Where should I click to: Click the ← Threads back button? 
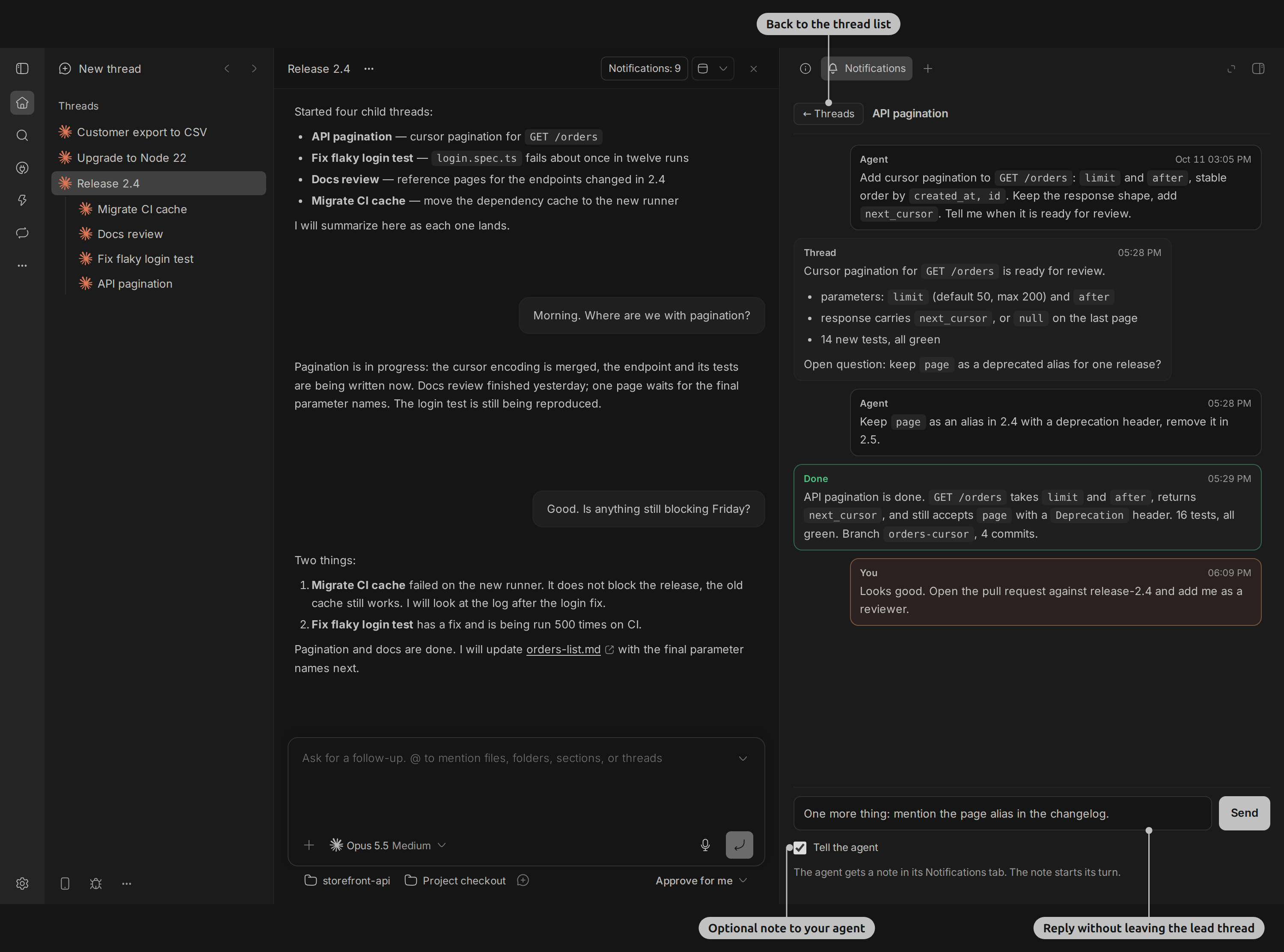[x=828, y=113]
